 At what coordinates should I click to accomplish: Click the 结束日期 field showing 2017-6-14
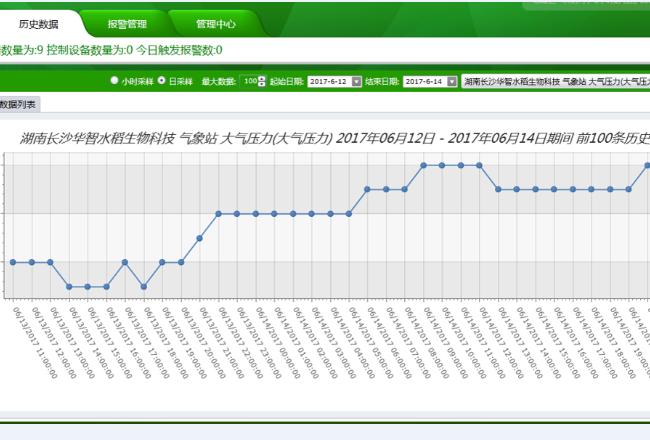424,81
